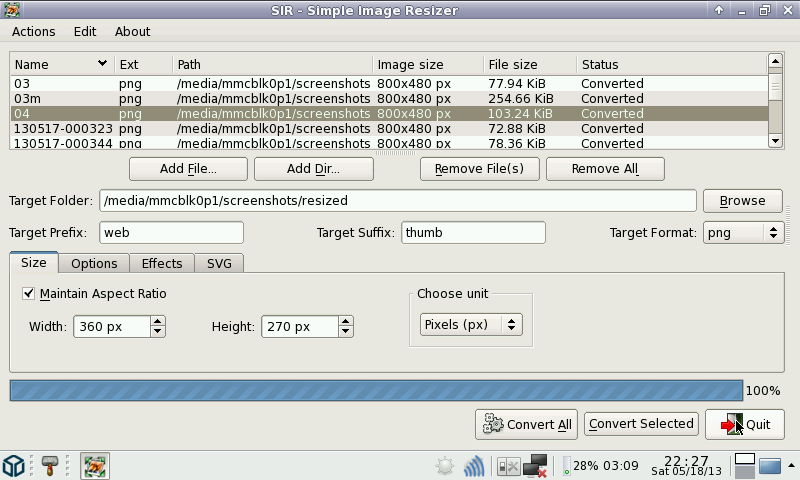
Task: Click the Status column header
Action: point(672,65)
